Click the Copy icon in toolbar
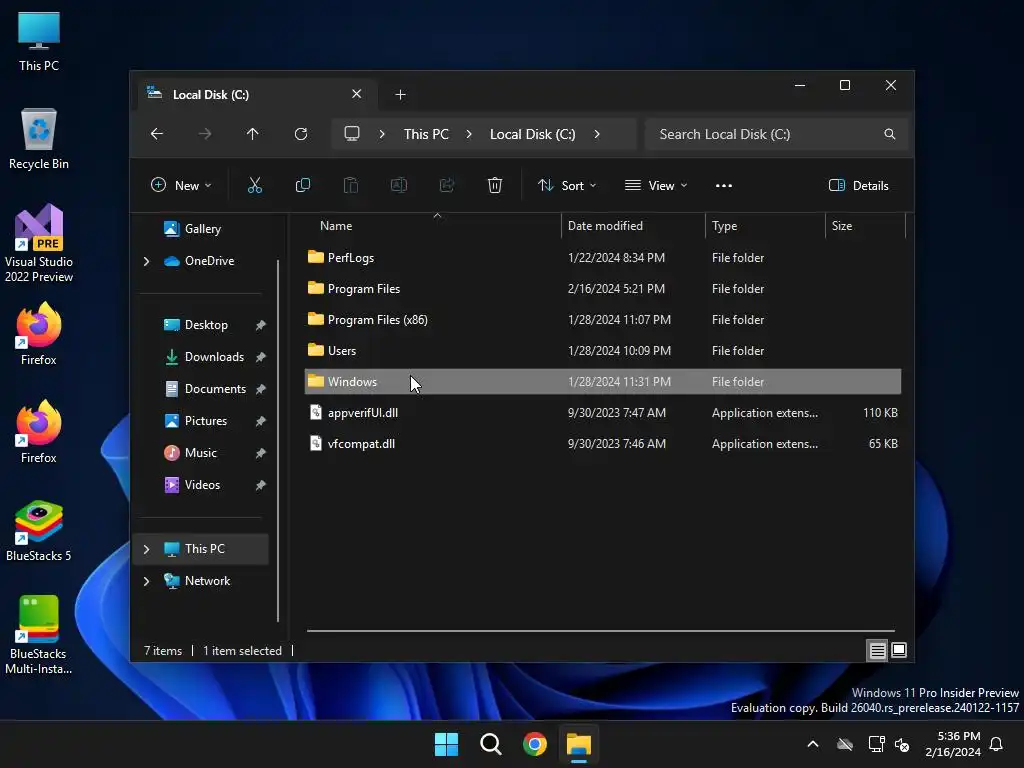This screenshot has height=768, width=1024. pos(302,185)
